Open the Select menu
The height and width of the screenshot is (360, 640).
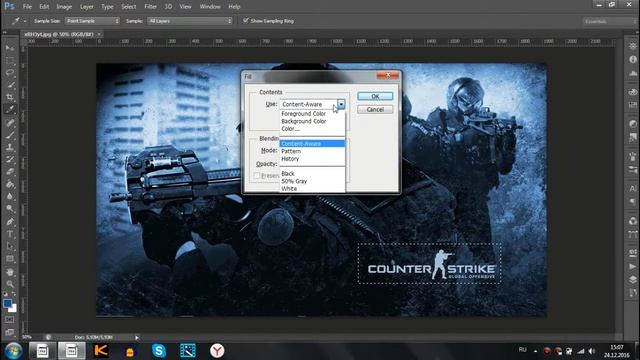[129, 7]
